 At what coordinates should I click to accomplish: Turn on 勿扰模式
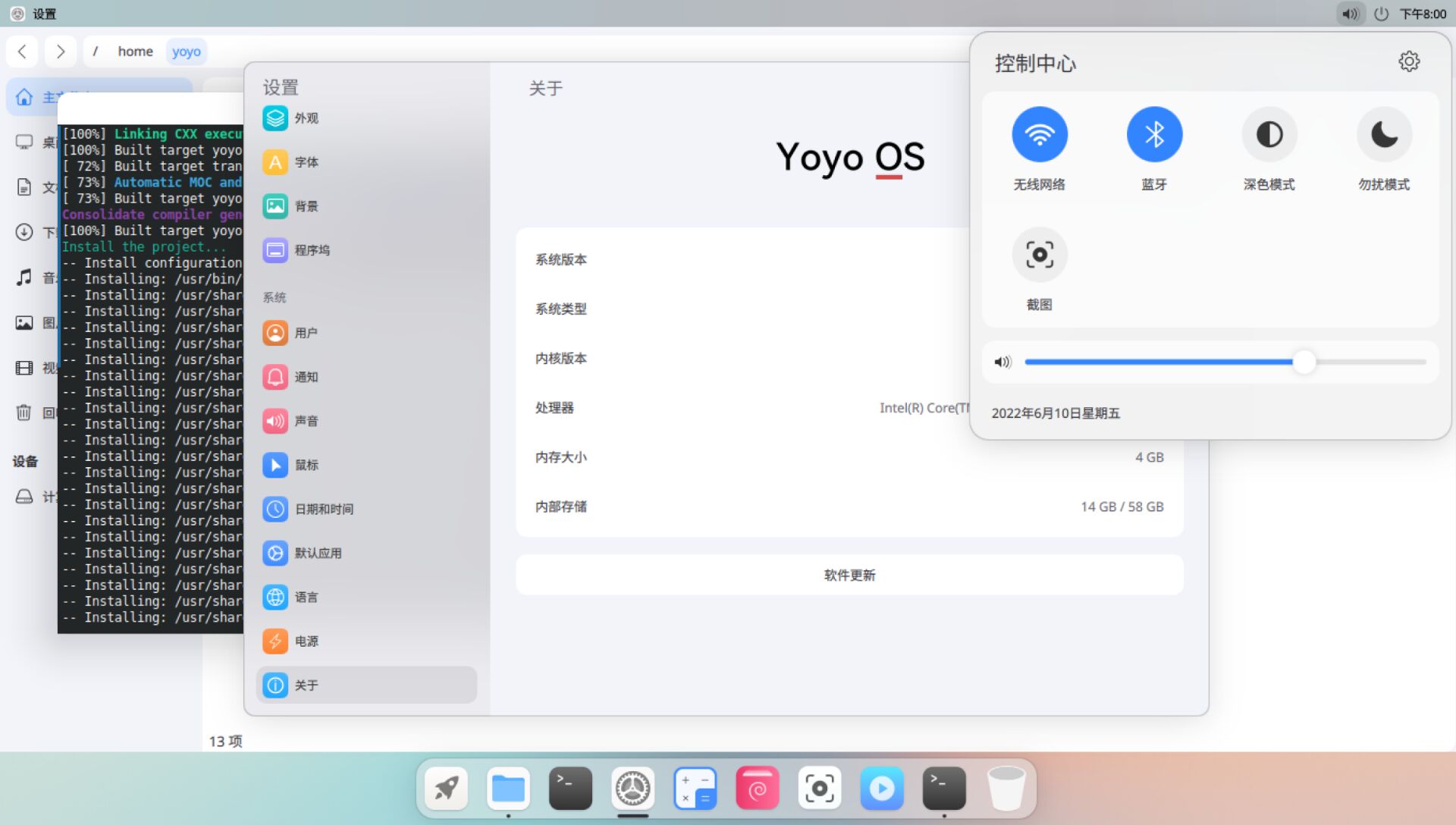(x=1383, y=133)
